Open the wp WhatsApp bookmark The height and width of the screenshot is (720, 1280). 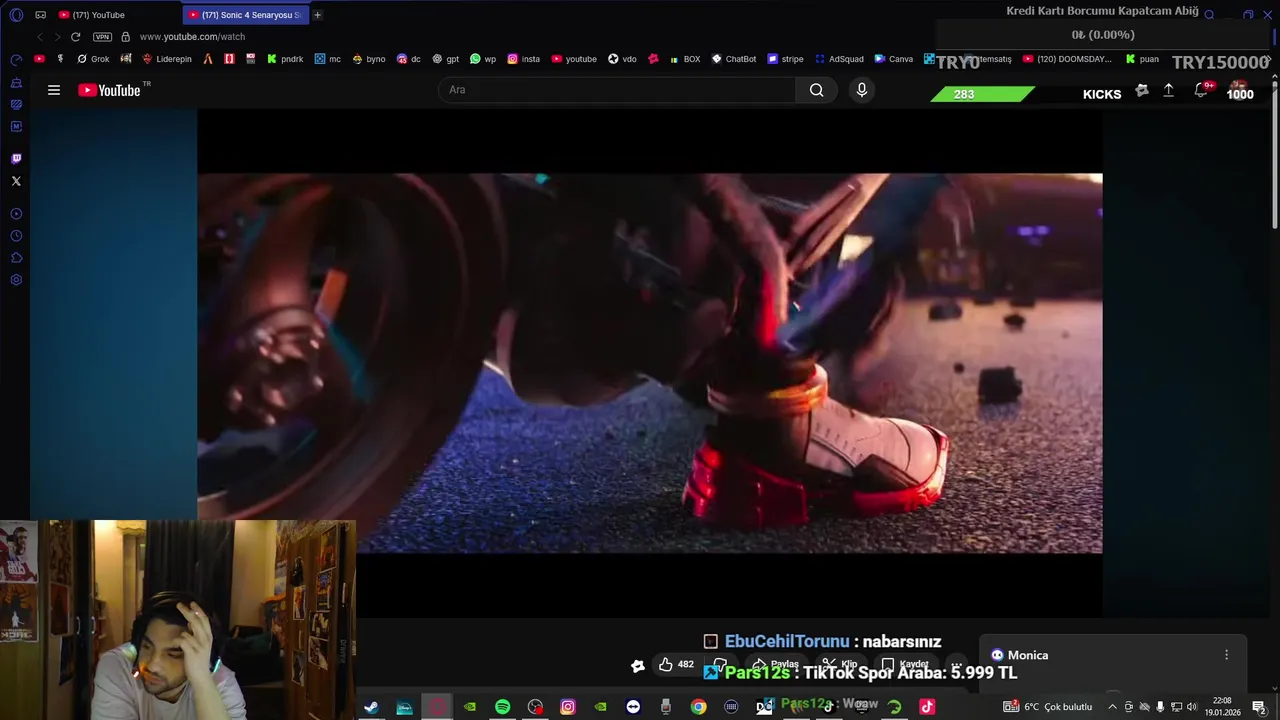click(483, 59)
